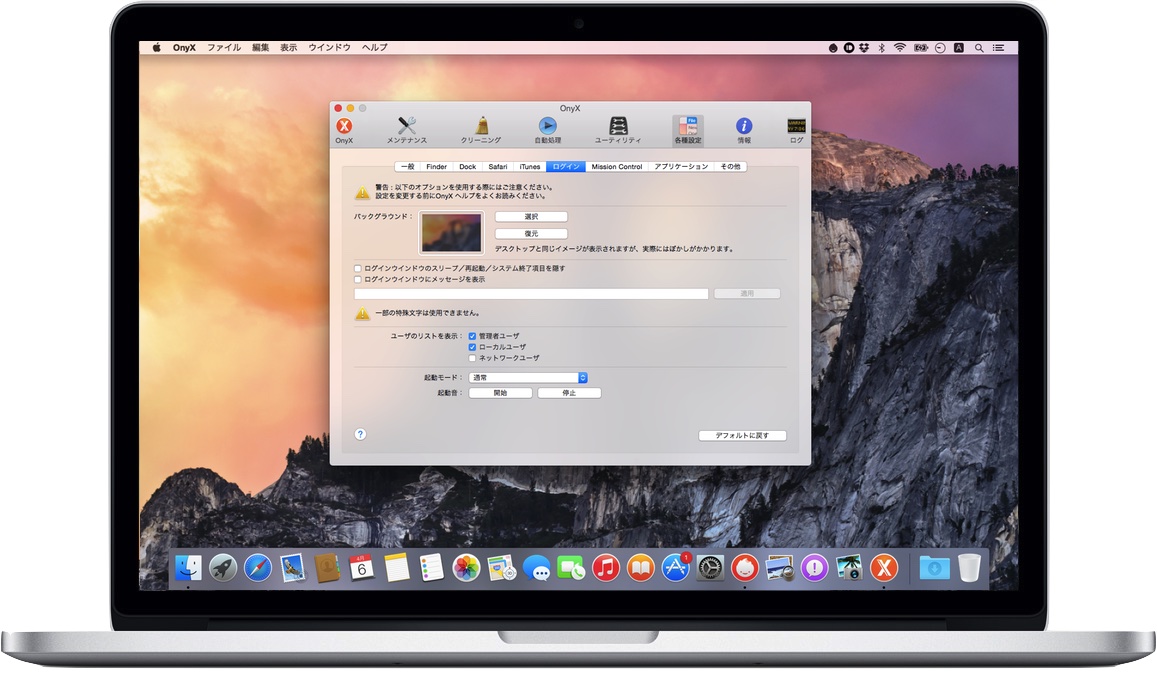Enable ログインウインドウにメッセージを表示 checkbox

click(x=358, y=280)
